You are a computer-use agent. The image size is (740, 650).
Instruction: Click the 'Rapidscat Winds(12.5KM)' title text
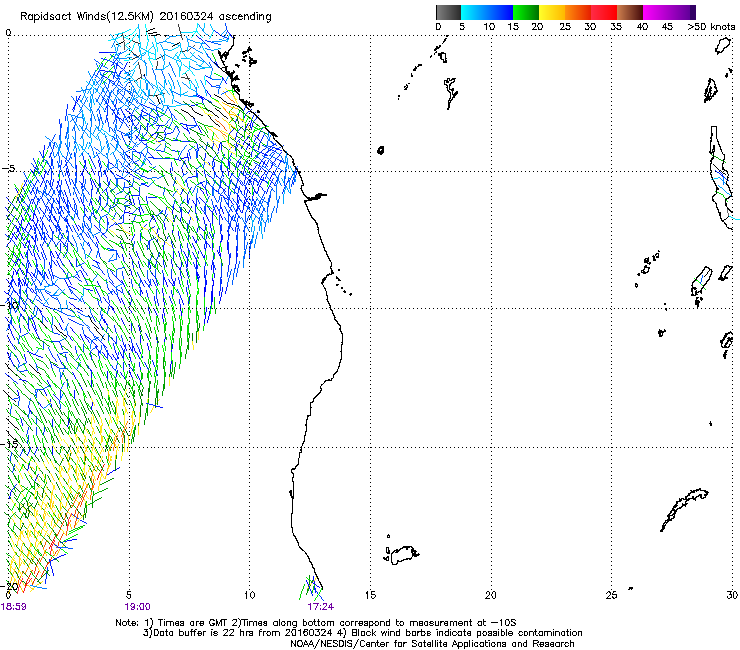pos(87,17)
